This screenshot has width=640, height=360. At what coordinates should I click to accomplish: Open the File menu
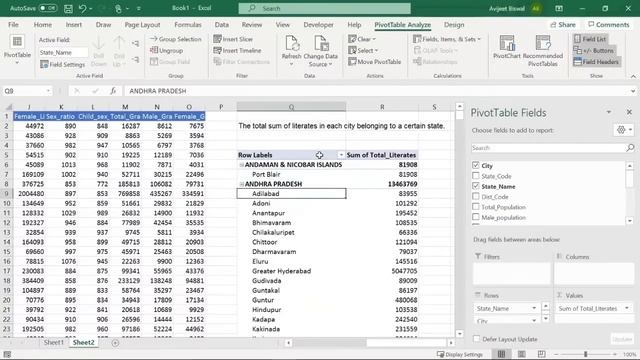pyautogui.click(x=13, y=25)
